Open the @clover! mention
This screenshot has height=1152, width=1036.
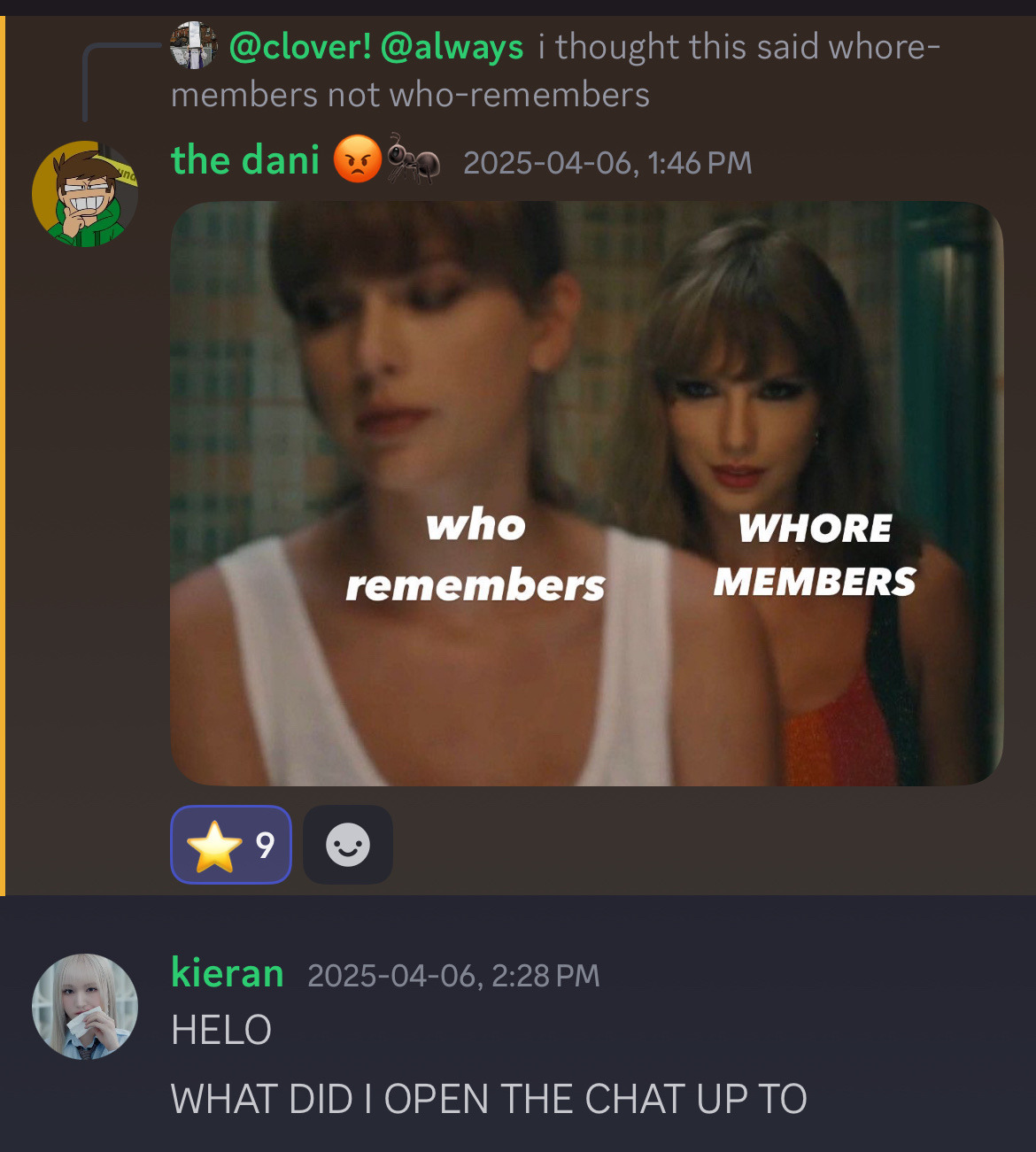click(300, 46)
